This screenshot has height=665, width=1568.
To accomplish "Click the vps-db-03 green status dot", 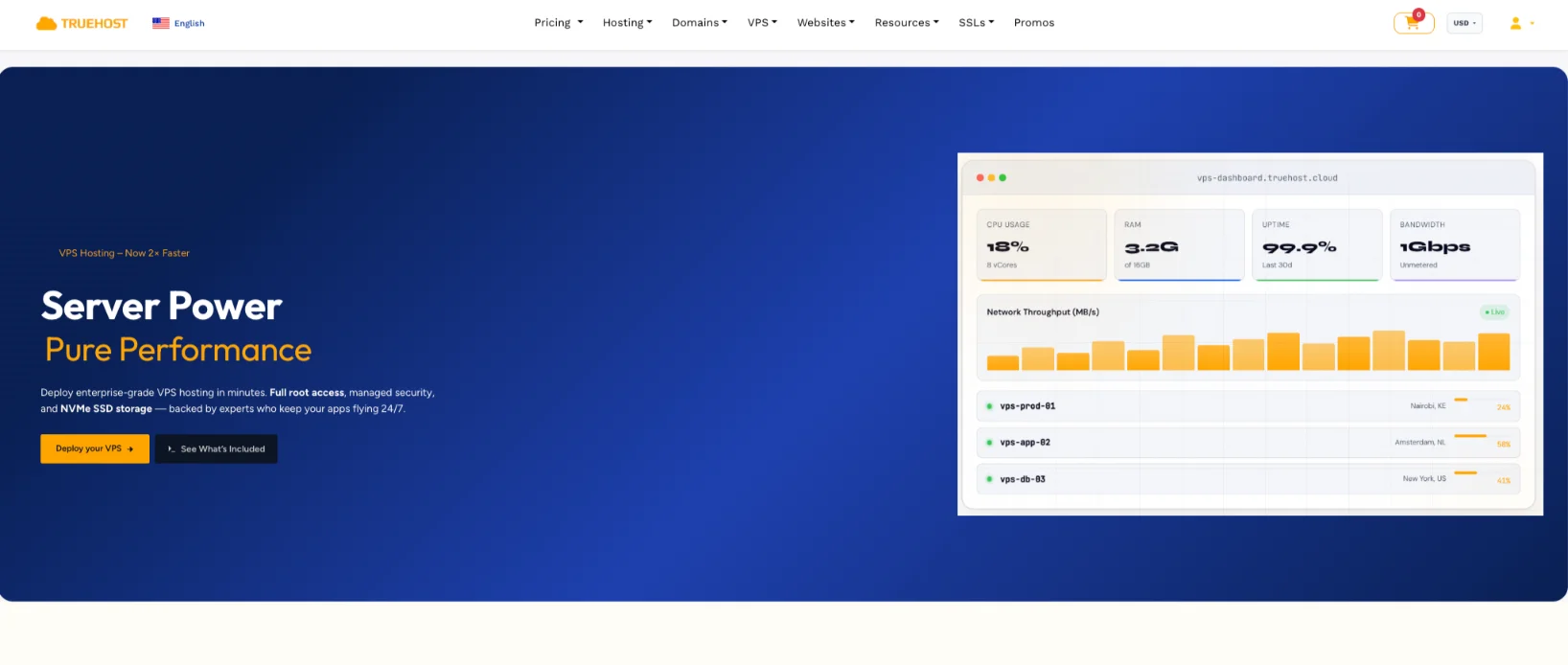I will [989, 479].
